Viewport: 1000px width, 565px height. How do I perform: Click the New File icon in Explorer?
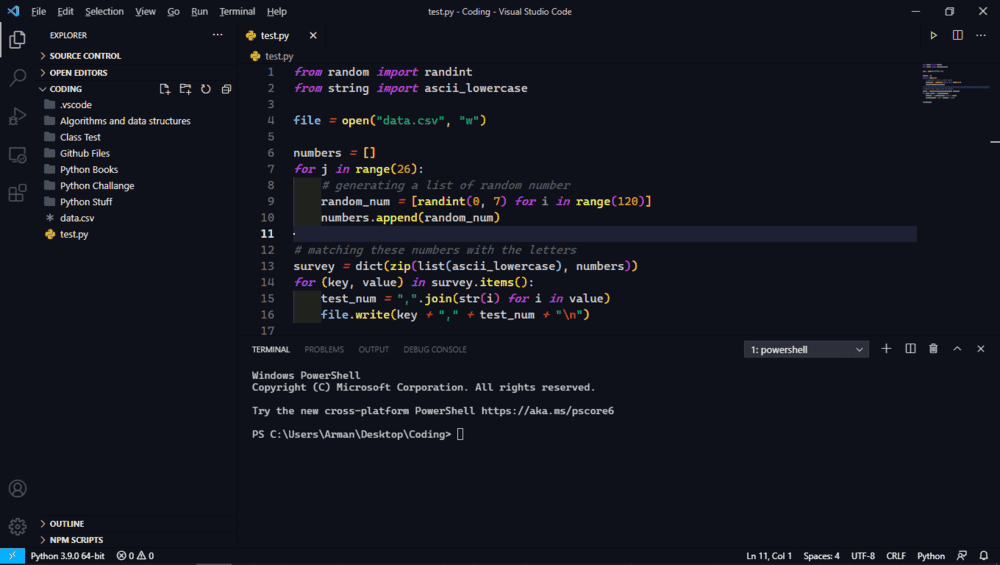pyautogui.click(x=165, y=89)
